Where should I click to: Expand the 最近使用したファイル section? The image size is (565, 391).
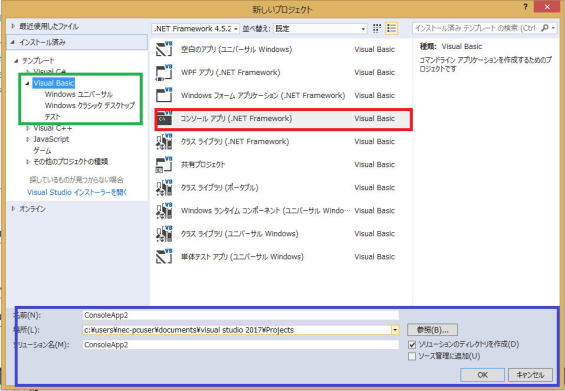pyautogui.click(x=13, y=26)
